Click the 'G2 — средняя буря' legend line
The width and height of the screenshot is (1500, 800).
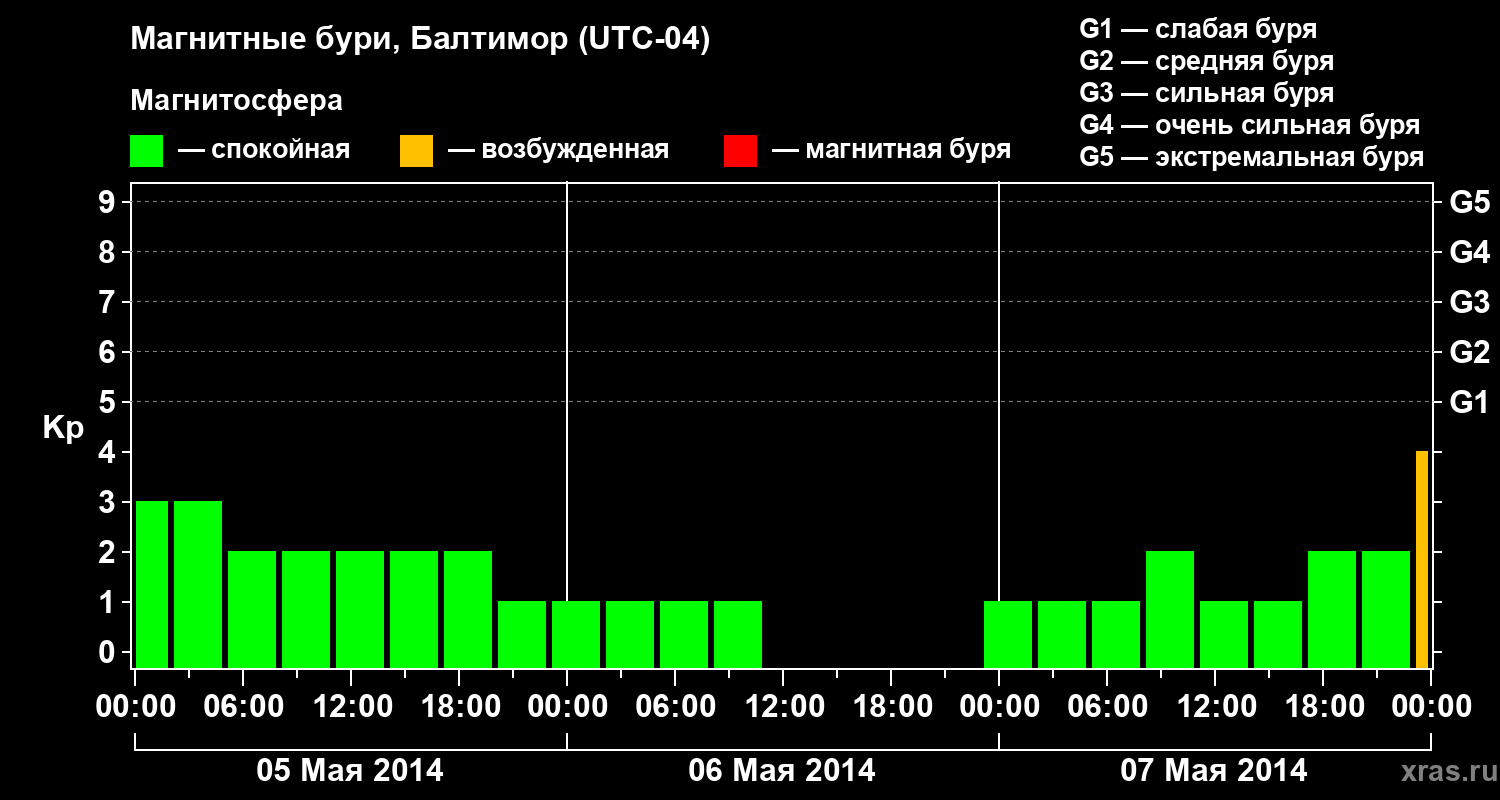point(1206,61)
